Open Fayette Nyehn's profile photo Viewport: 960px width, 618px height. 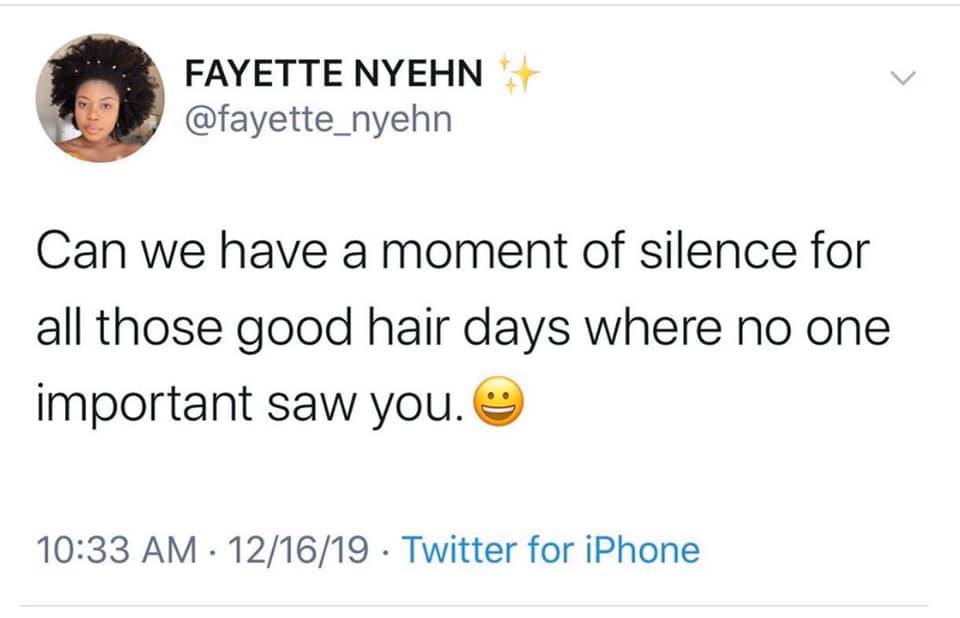coord(100,97)
